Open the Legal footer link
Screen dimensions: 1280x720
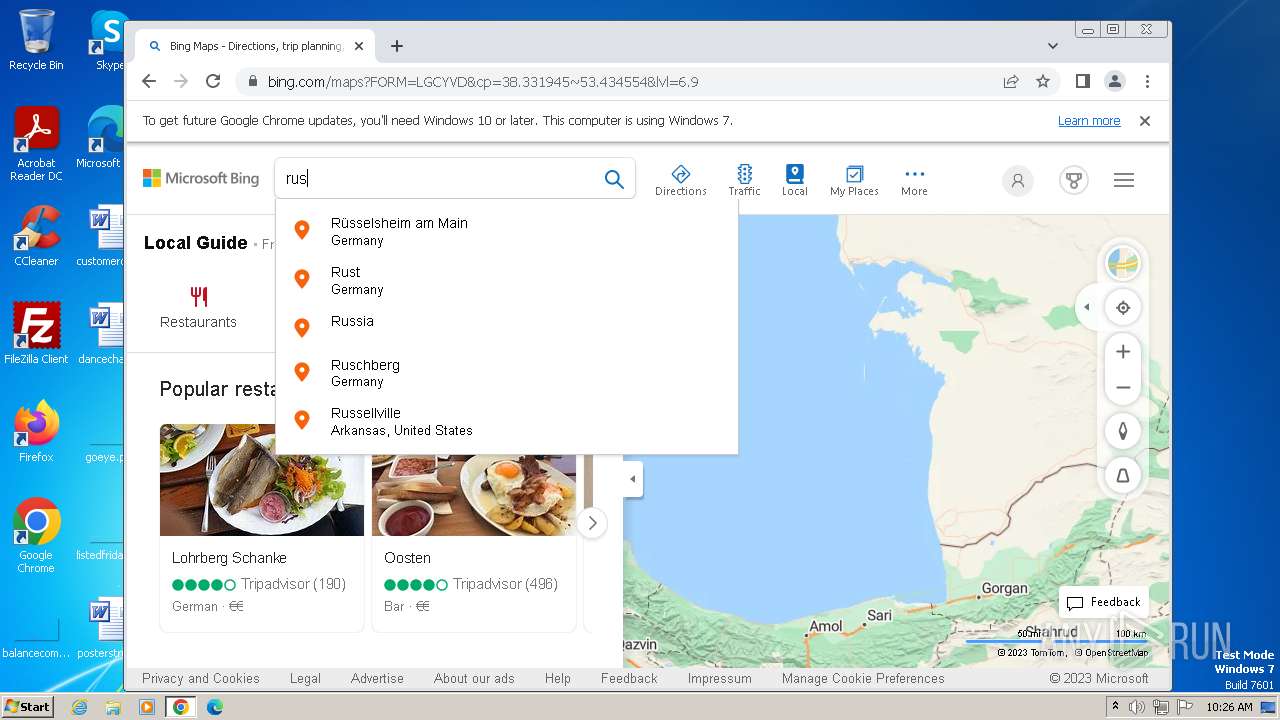pos(305,678)
